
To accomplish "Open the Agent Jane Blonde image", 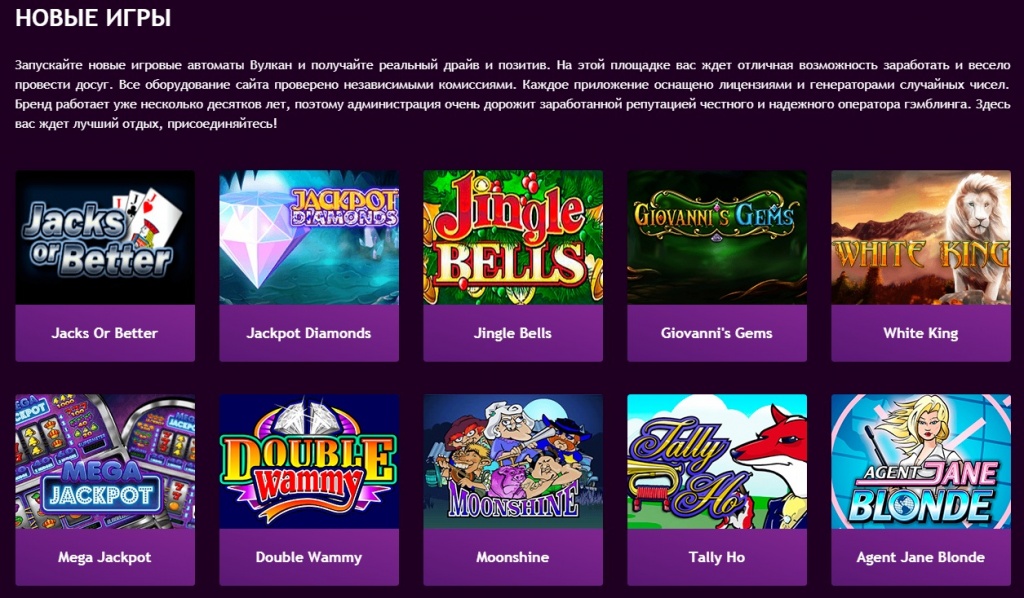I will tap(921, 462).
